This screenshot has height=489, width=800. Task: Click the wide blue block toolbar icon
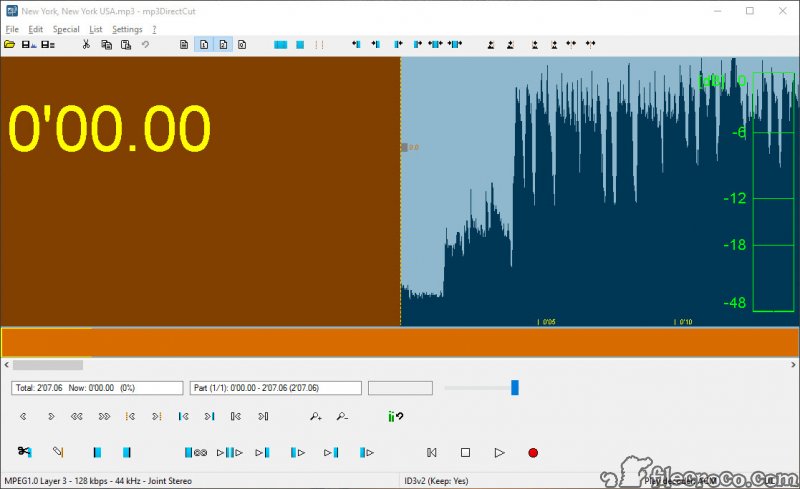pos(281,44)
